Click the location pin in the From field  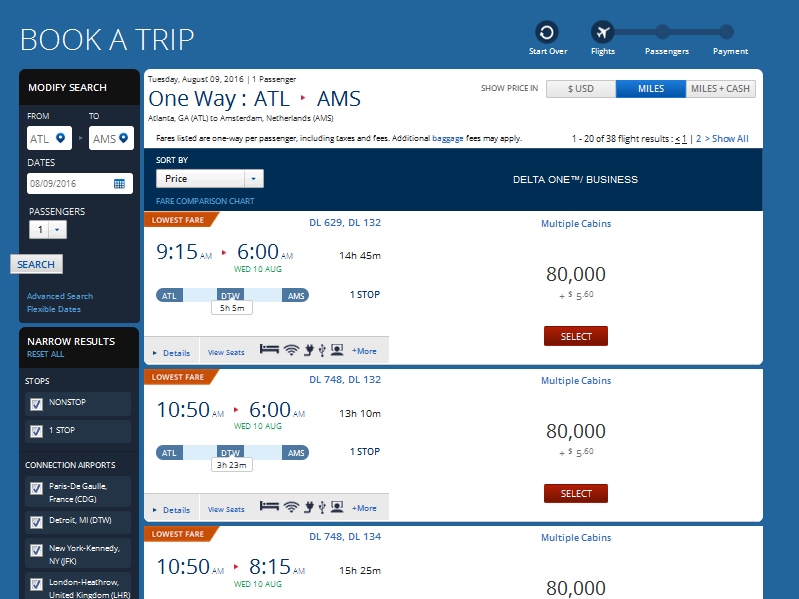pos(61,139)
